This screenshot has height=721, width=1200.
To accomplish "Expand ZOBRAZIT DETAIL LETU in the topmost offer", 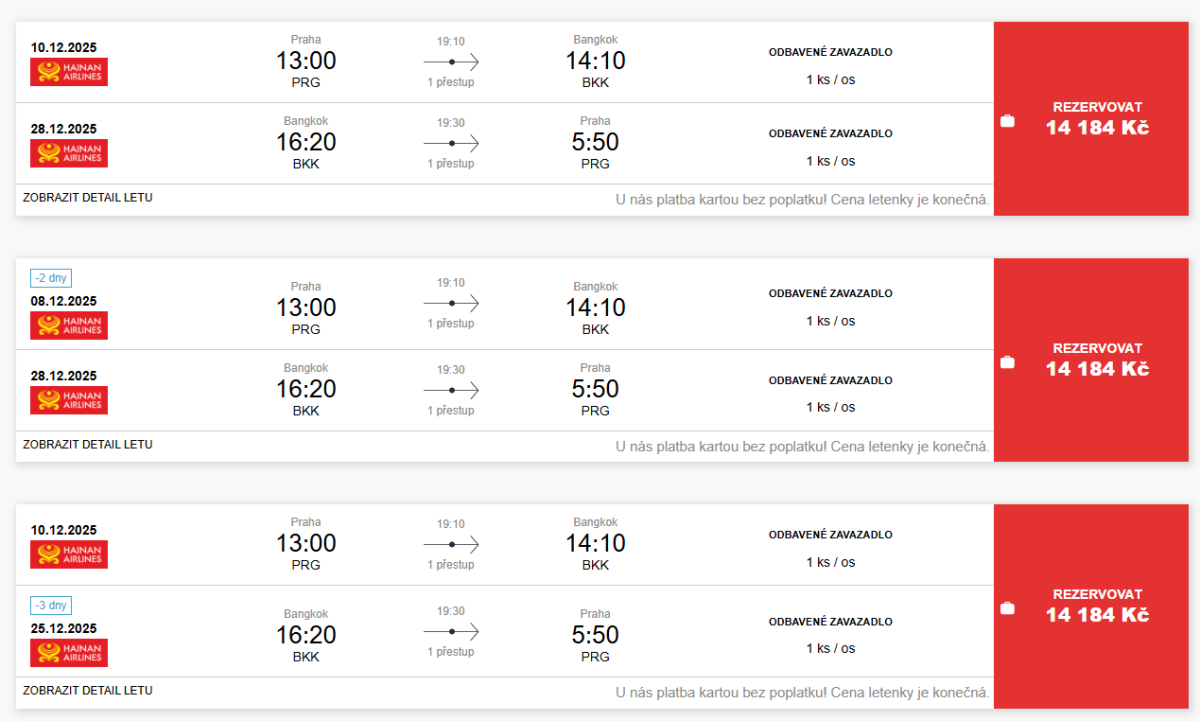I will tap(88, 198).
